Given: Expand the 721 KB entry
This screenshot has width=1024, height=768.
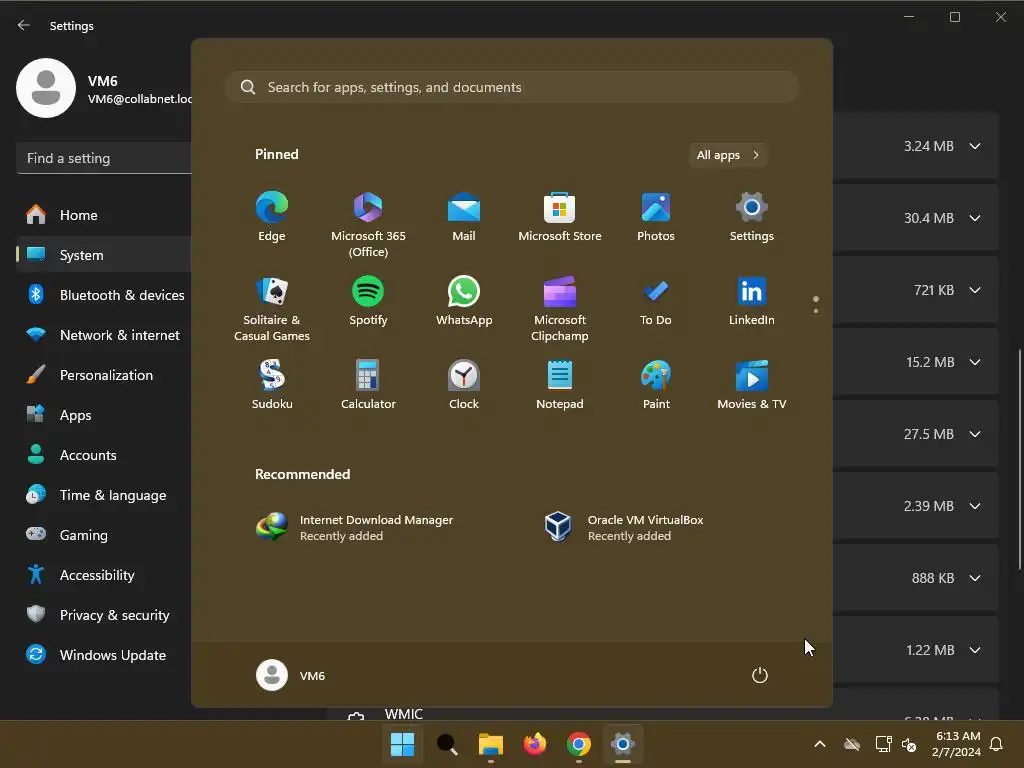Looking at the screenshot, I should click(975, 290).
